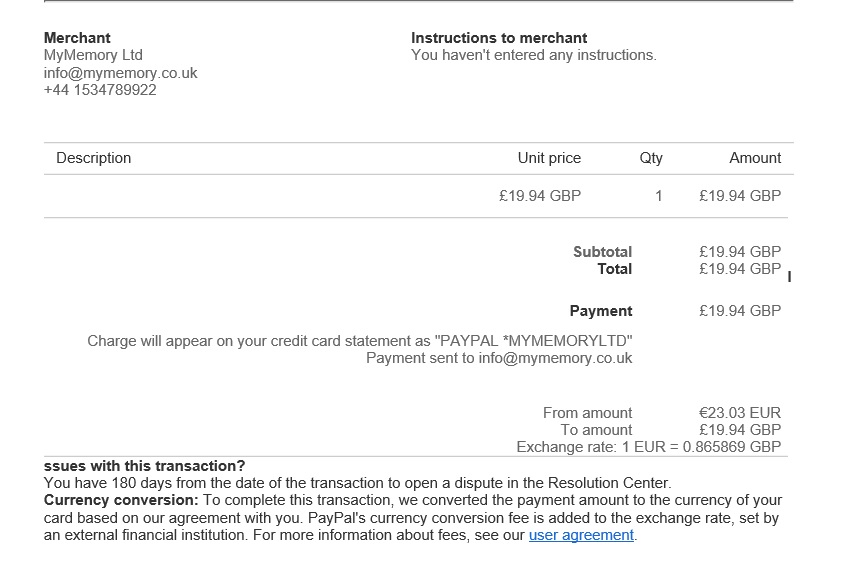Click the Currency conversion bold label
This screenshot has height=564, width=858.
click(x=121, y=501)
